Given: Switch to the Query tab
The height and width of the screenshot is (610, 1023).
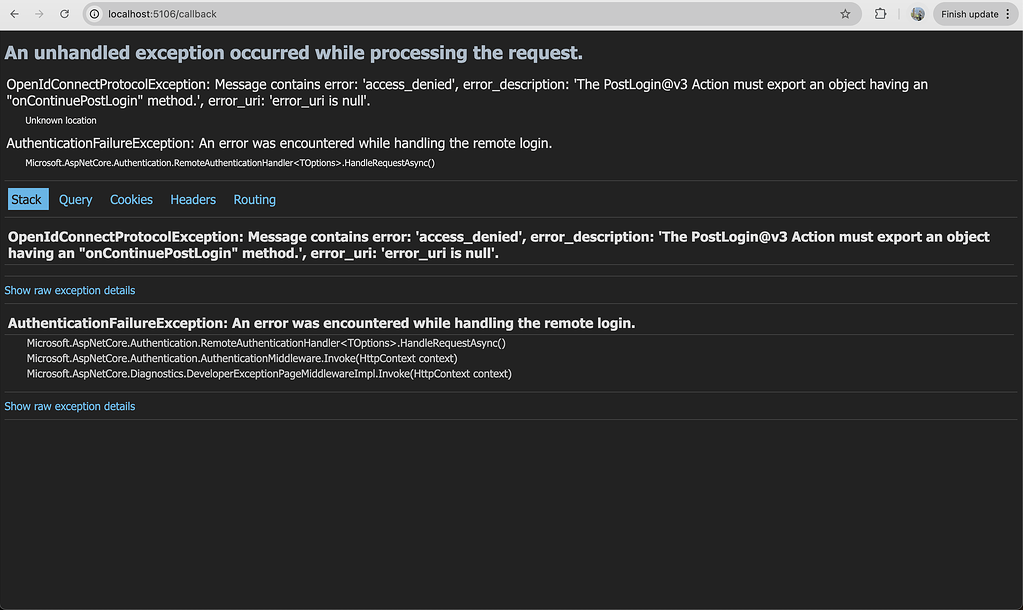Looking at the screenshot, I should (x=75, y=200).
